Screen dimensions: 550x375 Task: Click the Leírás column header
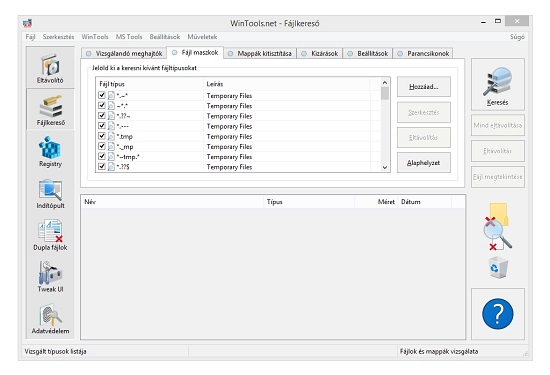click(287, 84)
